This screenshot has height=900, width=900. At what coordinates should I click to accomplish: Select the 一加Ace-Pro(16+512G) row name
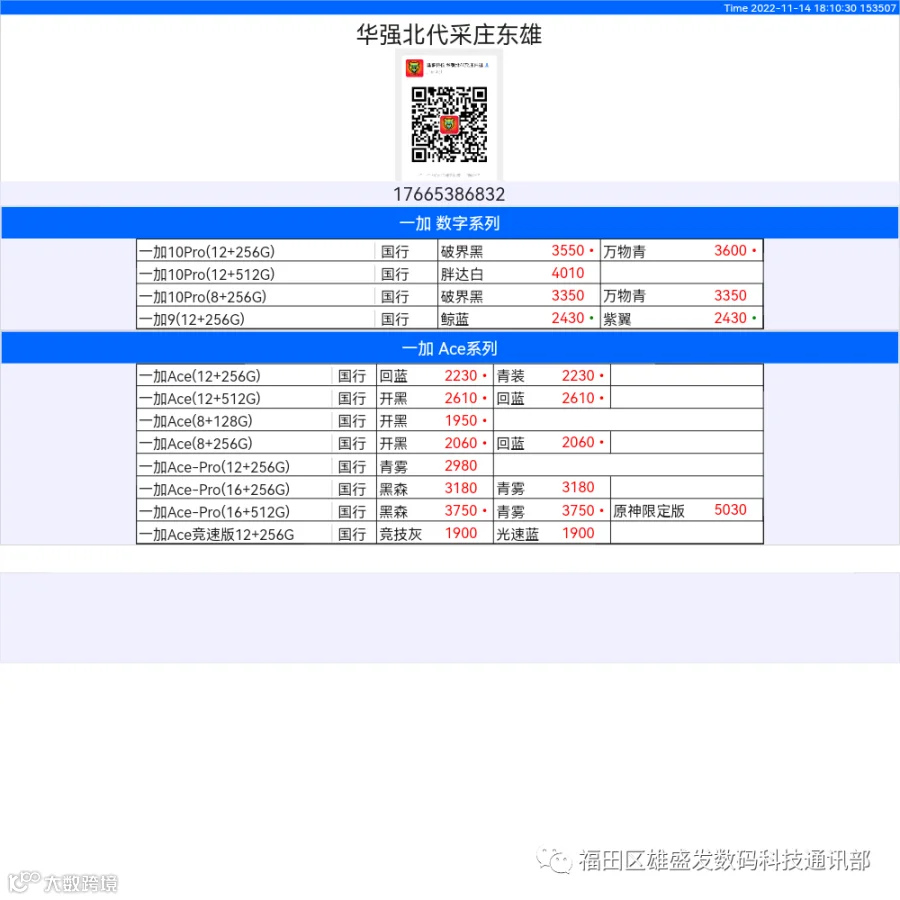click(x=215, y=511)
